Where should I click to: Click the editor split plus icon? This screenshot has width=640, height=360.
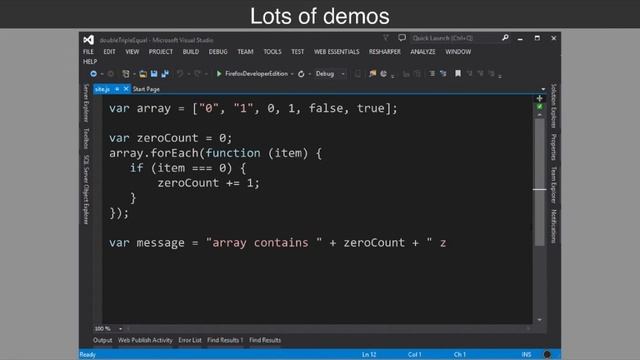point(540,98)
